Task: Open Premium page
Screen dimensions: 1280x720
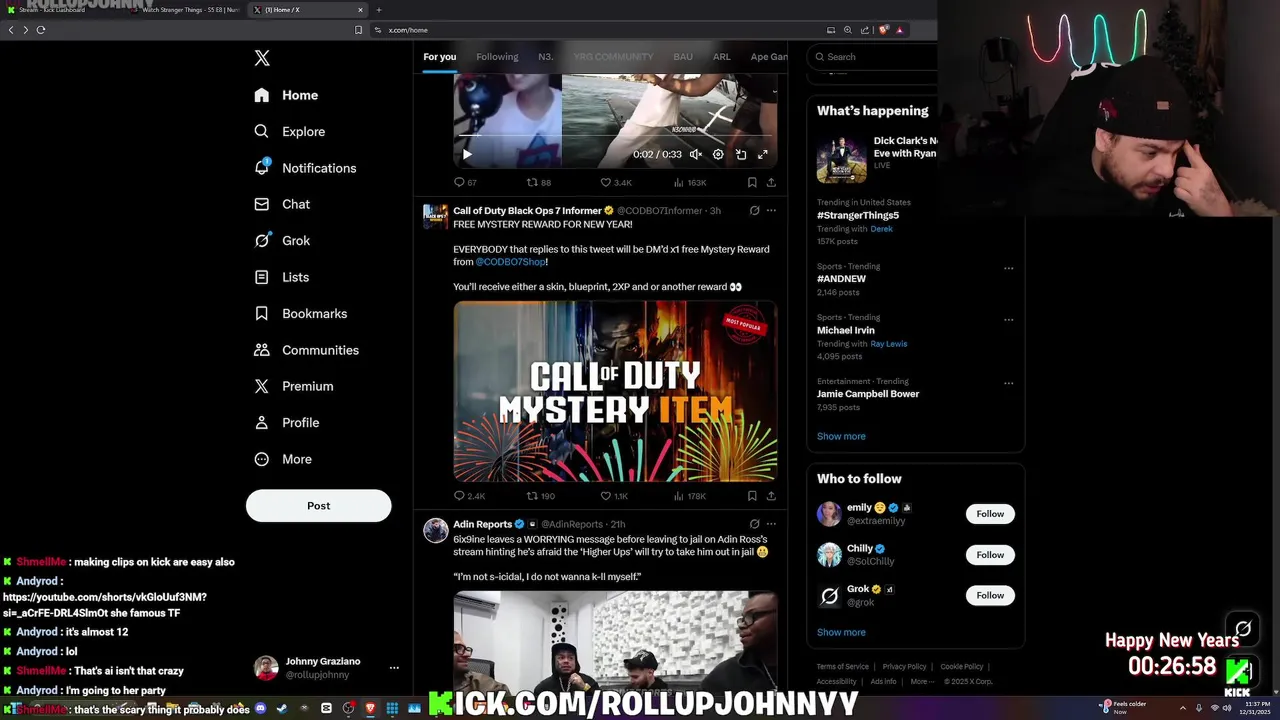Action: coord(293,386)
